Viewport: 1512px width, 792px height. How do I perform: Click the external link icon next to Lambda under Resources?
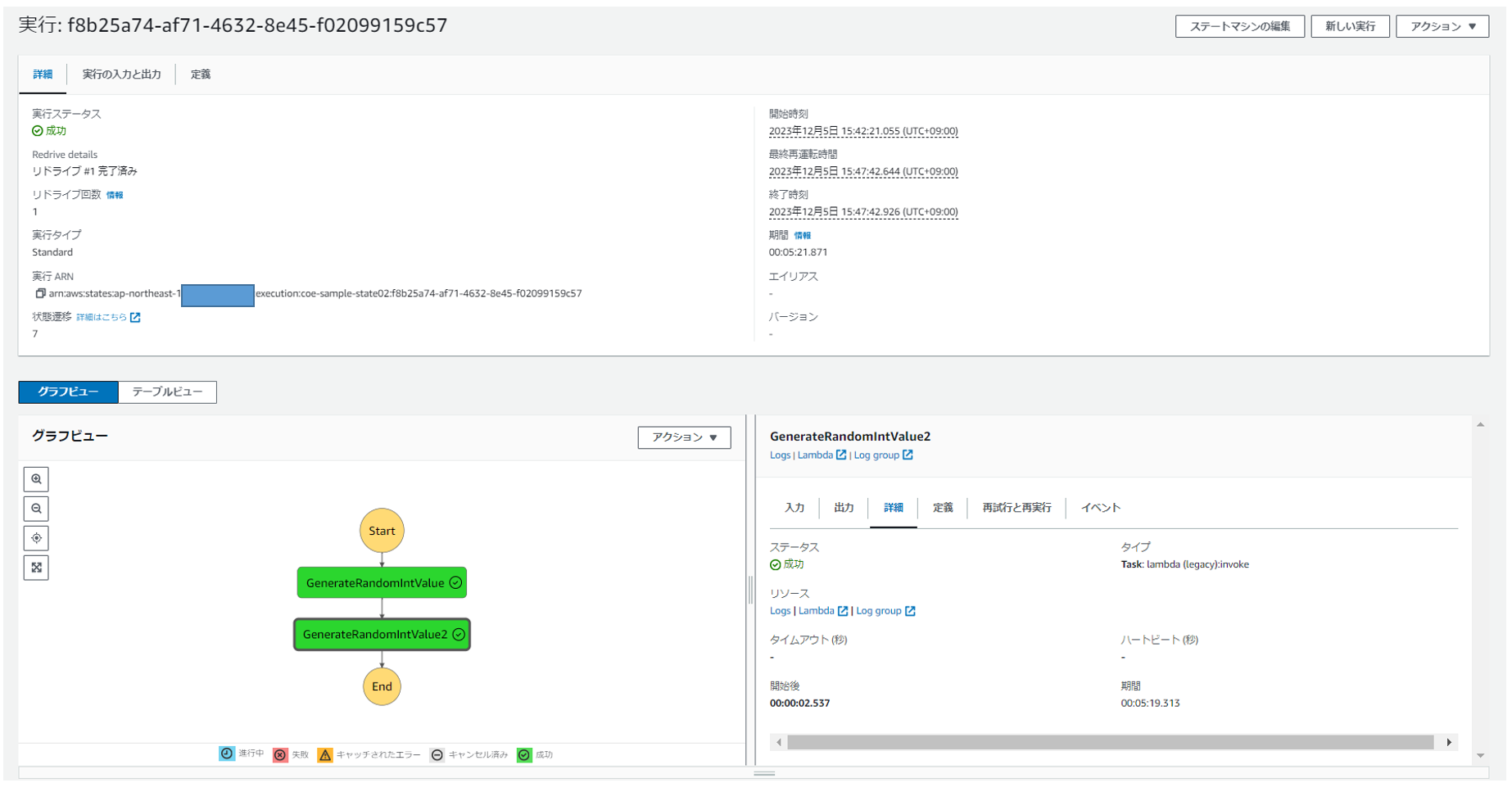click(x=842, y=611)
